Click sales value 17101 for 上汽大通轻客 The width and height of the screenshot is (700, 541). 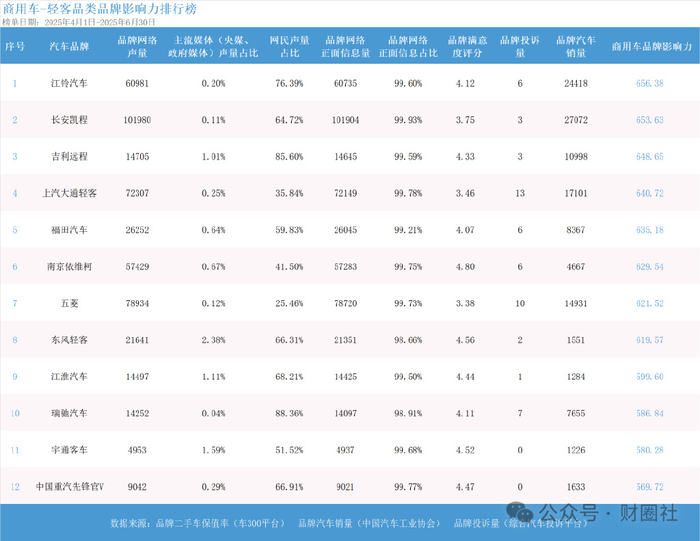[576, 193]
